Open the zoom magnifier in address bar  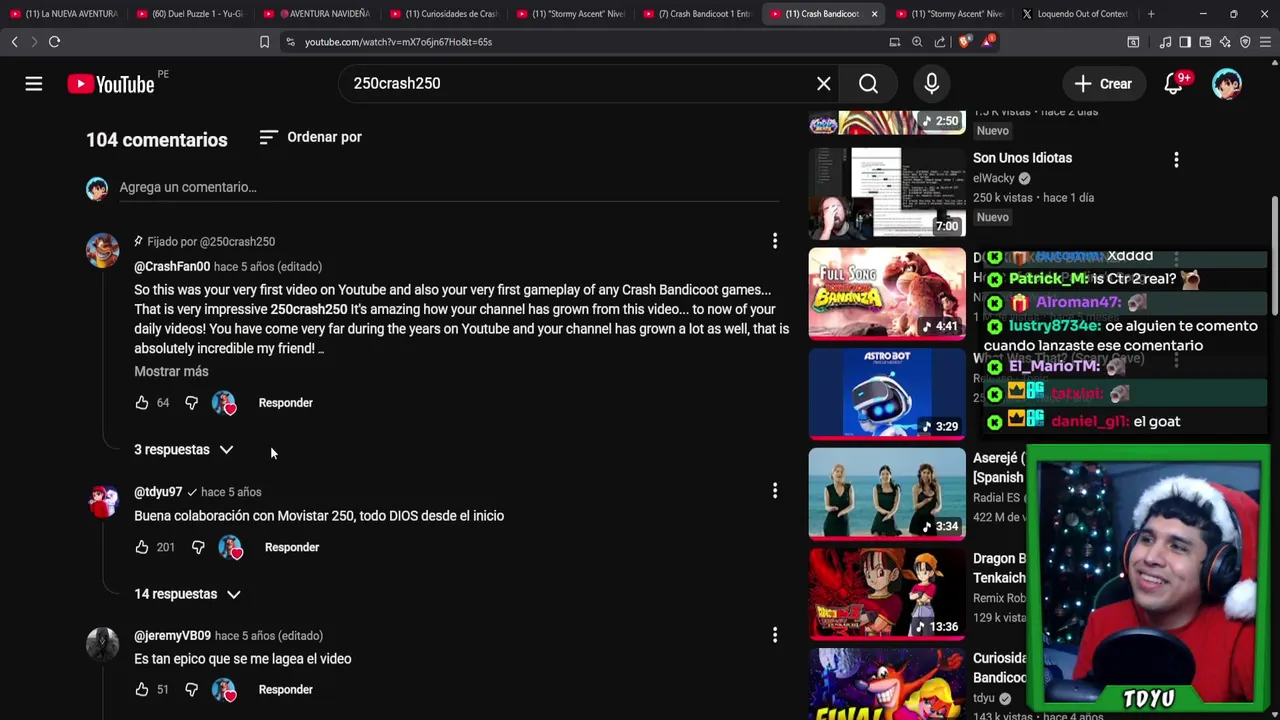click(x=917, y=42)
